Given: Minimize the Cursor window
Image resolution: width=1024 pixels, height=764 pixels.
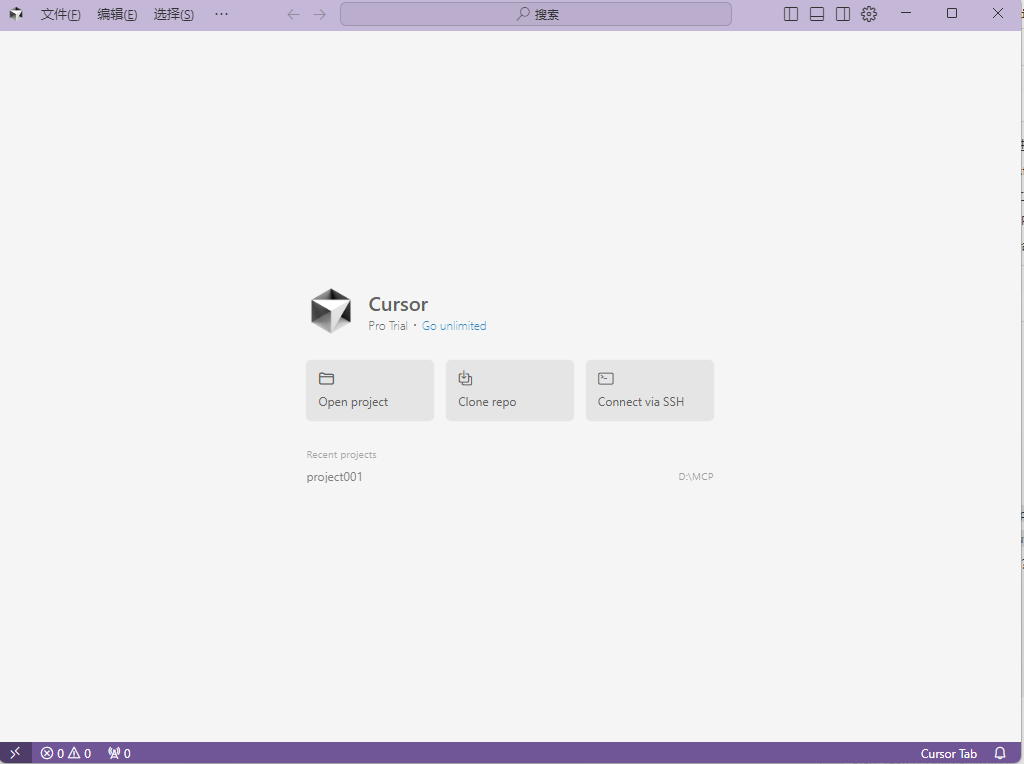Looking at the screenshot, I should pos(906,13).
